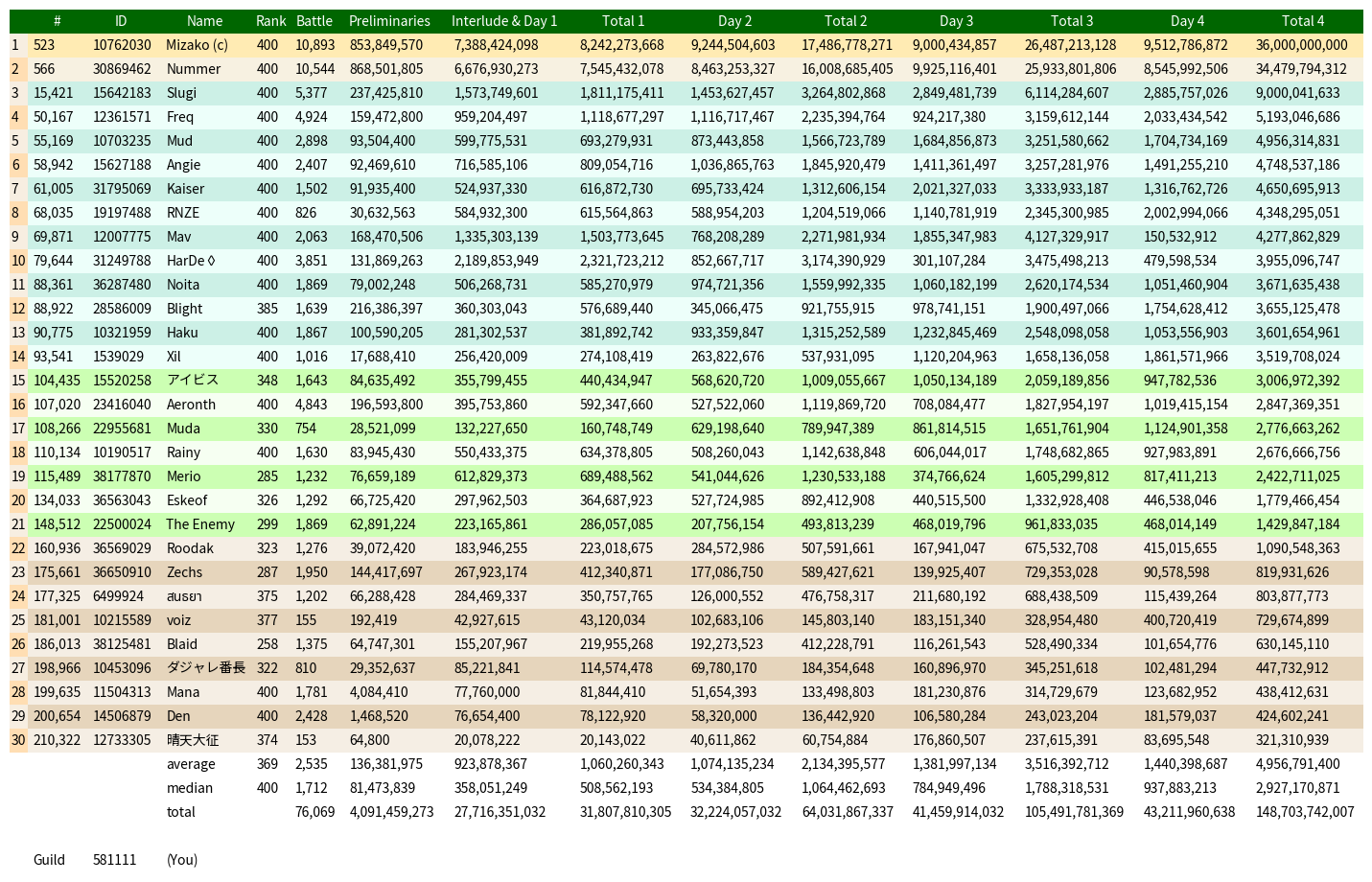Select the name cell 'Blight'
Viewport: 1372px width, 882px height.
(x=184, y=309)
